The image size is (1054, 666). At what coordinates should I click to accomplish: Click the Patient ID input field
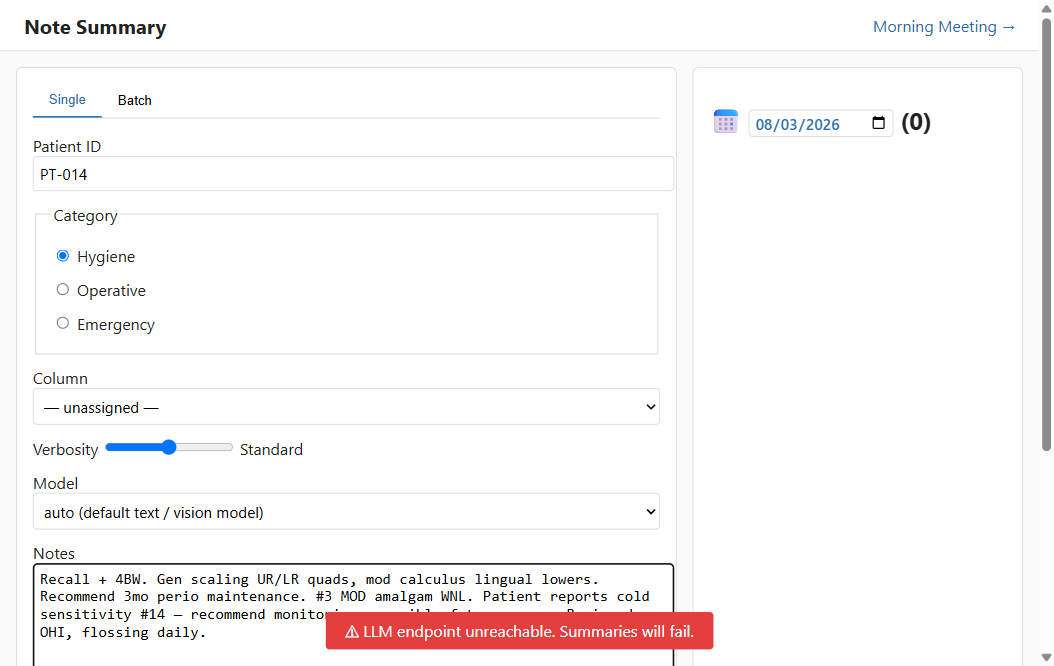pyautogui.click(x=353, y=174)
